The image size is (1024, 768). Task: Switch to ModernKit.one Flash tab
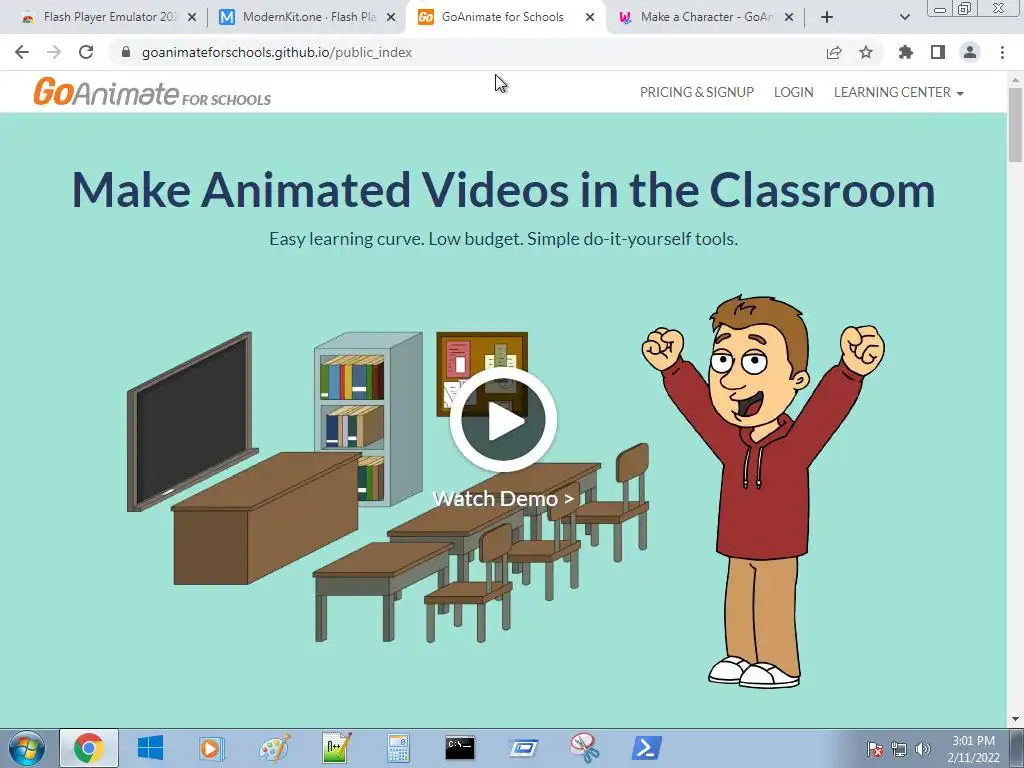click(x=308, y=17)
